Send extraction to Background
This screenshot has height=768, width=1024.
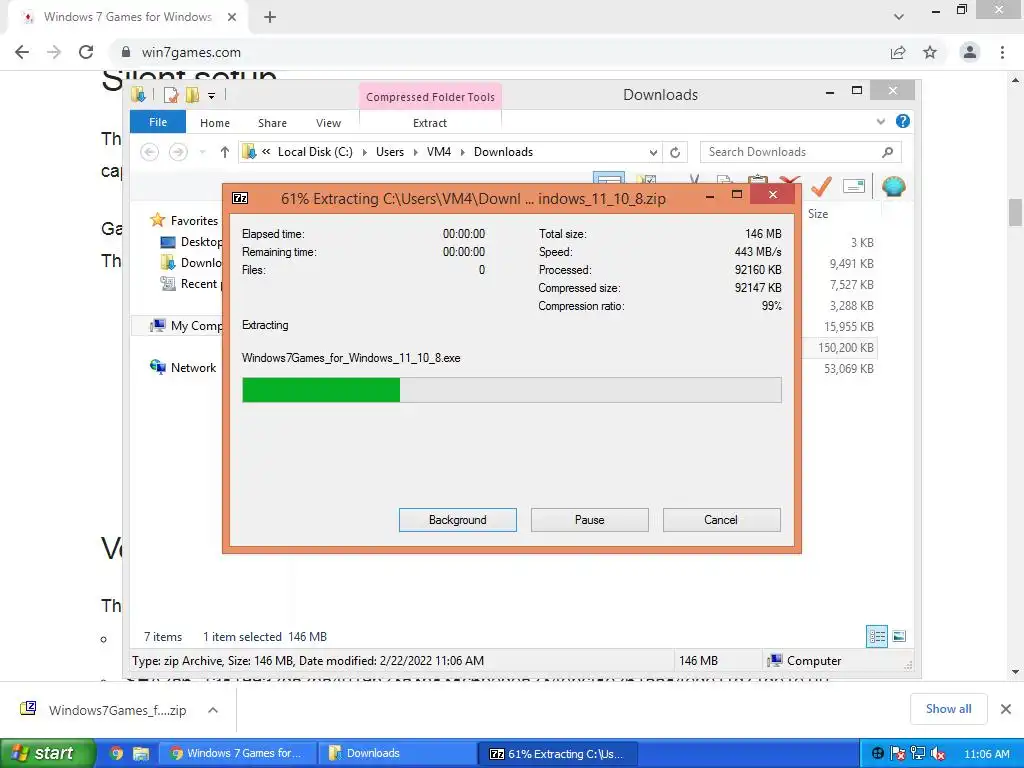458,520
